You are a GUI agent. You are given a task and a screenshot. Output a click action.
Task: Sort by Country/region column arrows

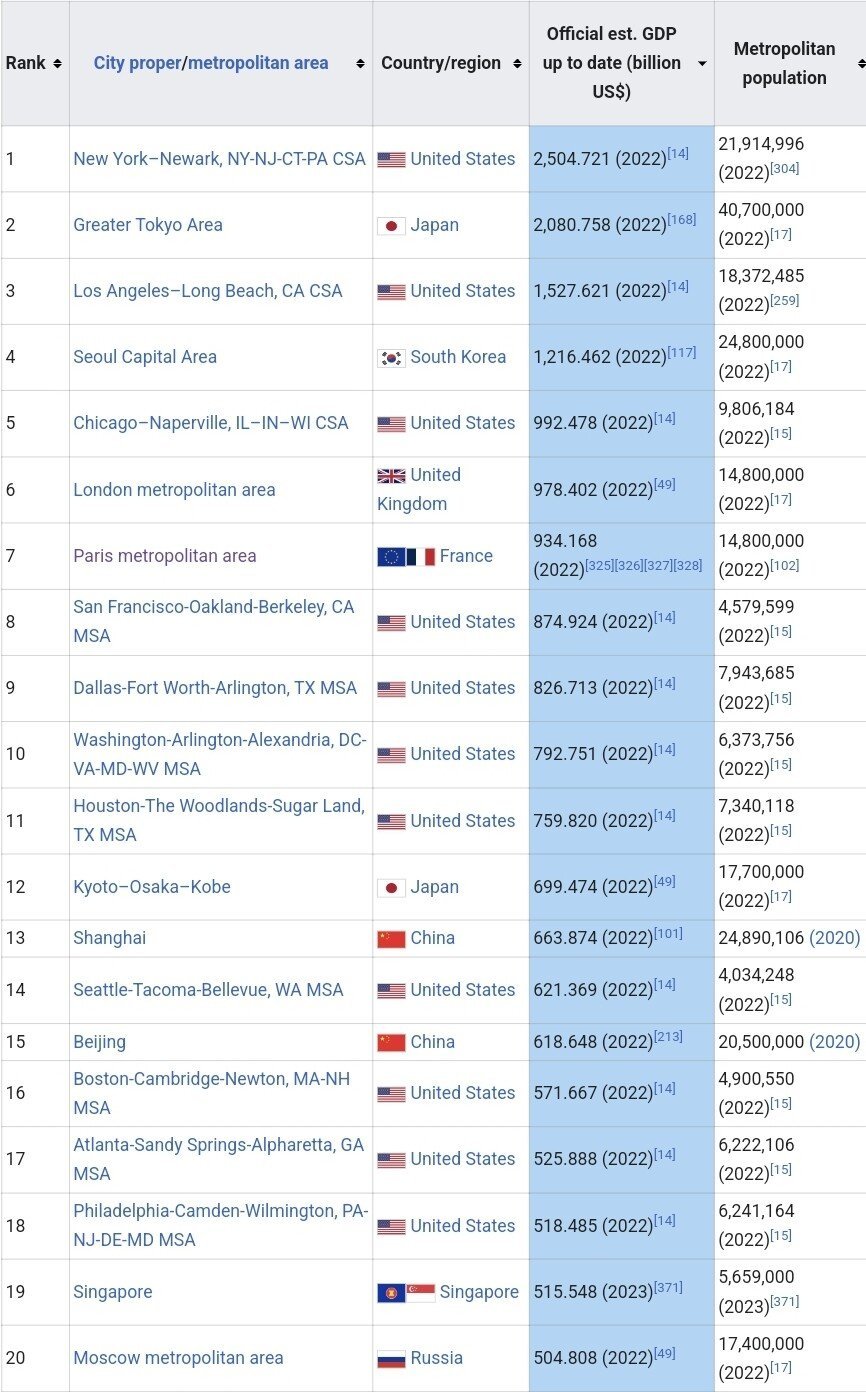pyautogui.click(x=517, y=63)
